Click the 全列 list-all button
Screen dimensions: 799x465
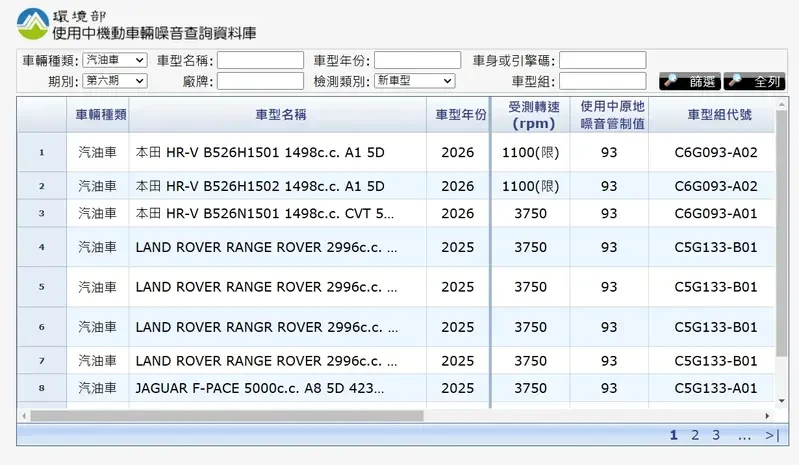(x=755, y=81)
